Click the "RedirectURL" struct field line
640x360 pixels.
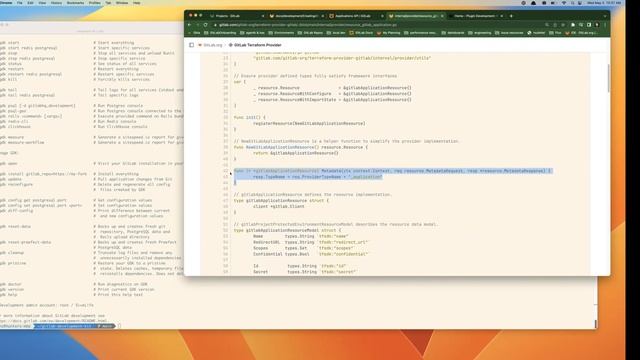click(x=310, y=242)
